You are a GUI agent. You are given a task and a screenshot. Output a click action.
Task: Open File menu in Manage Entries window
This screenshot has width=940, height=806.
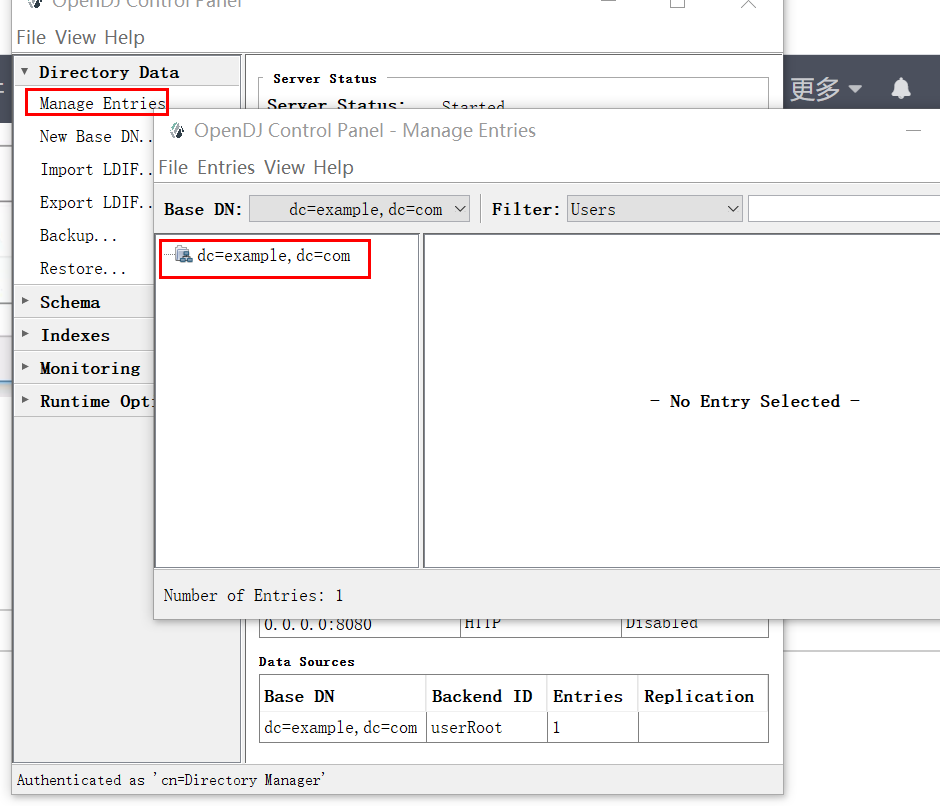173,167
